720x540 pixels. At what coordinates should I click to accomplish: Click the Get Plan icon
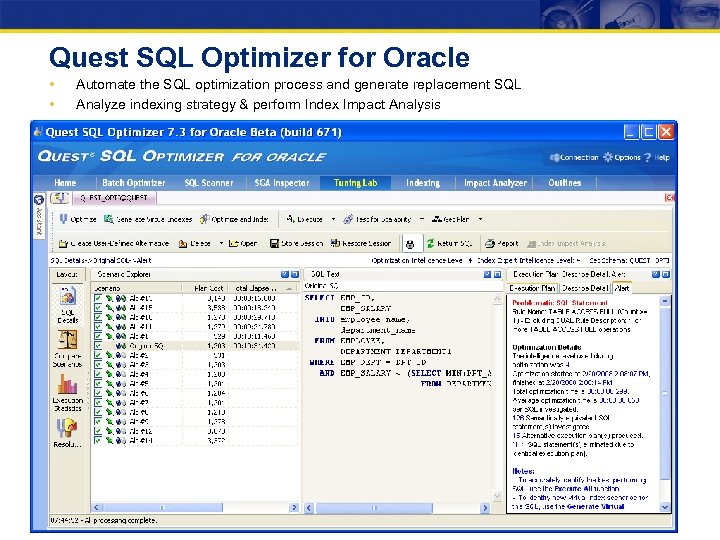point(437,219)
